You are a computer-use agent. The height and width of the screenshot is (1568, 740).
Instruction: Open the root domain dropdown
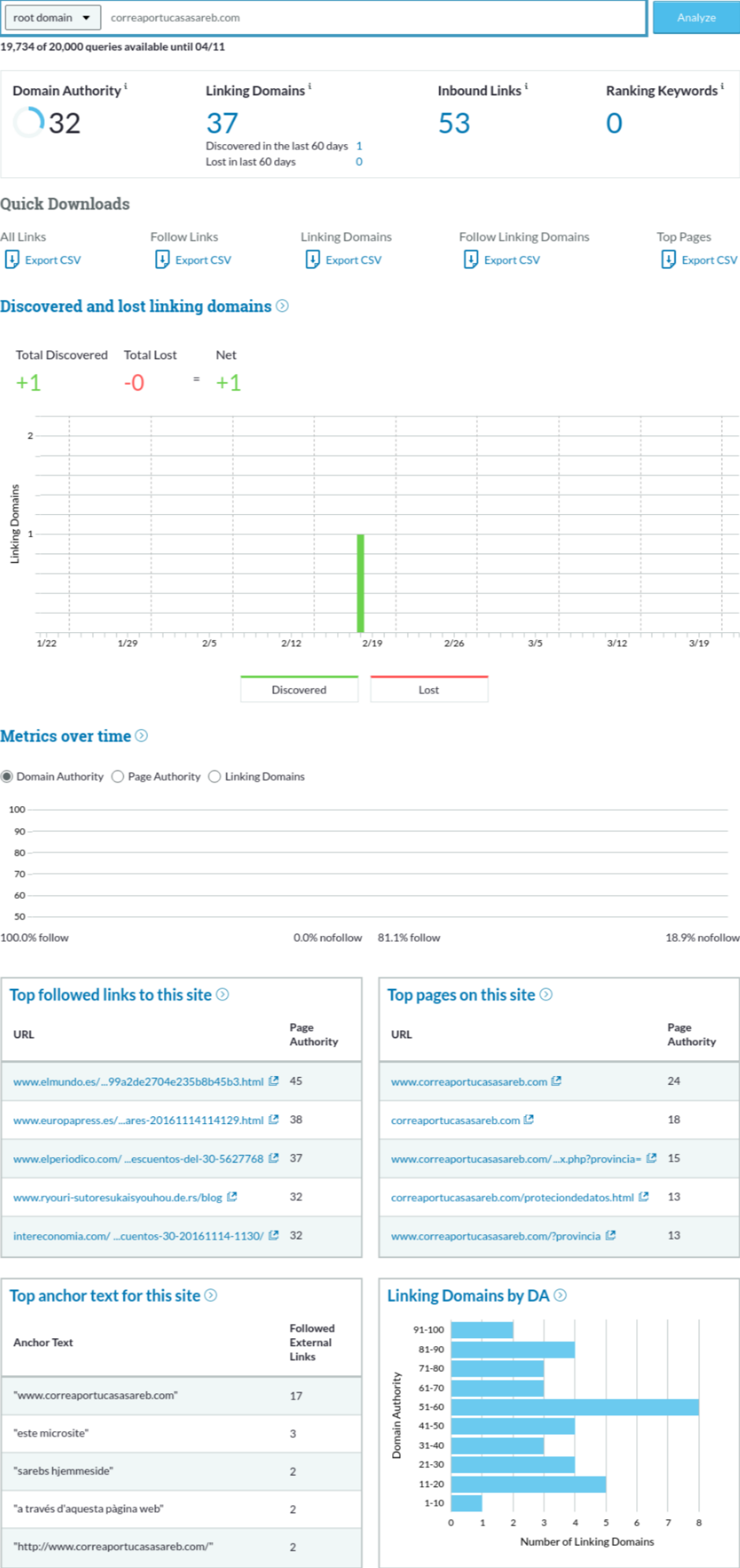pyautogui.click(x=52, y=17)
